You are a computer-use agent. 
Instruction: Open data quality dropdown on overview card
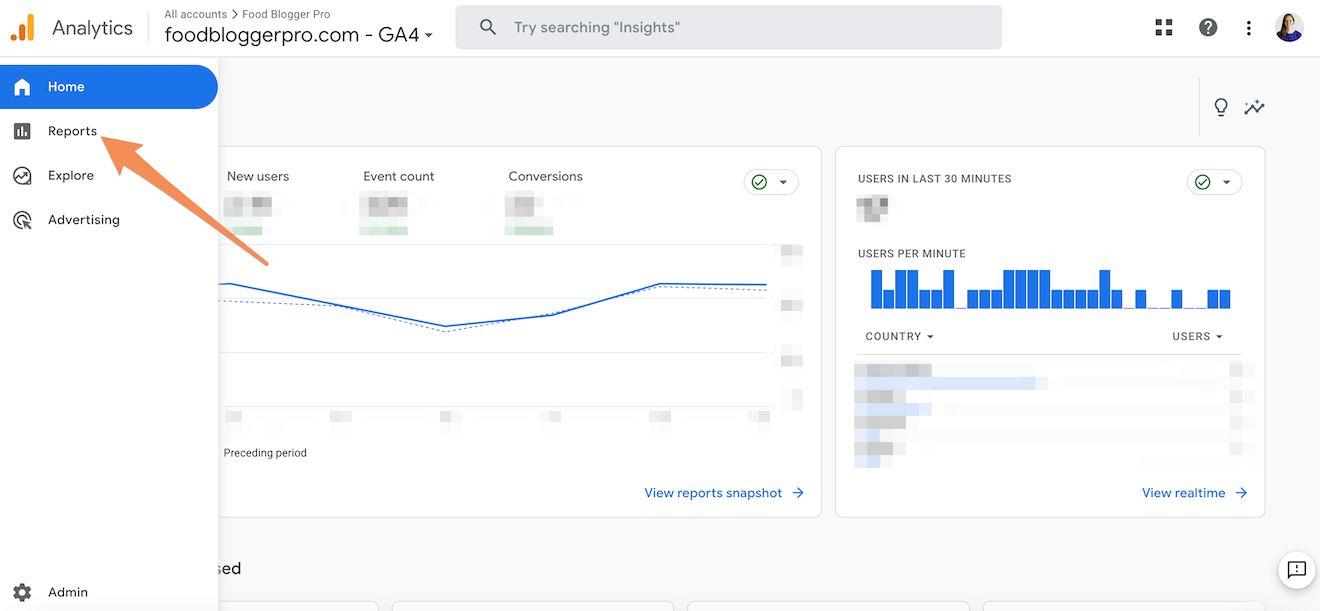tap(771, 182)
